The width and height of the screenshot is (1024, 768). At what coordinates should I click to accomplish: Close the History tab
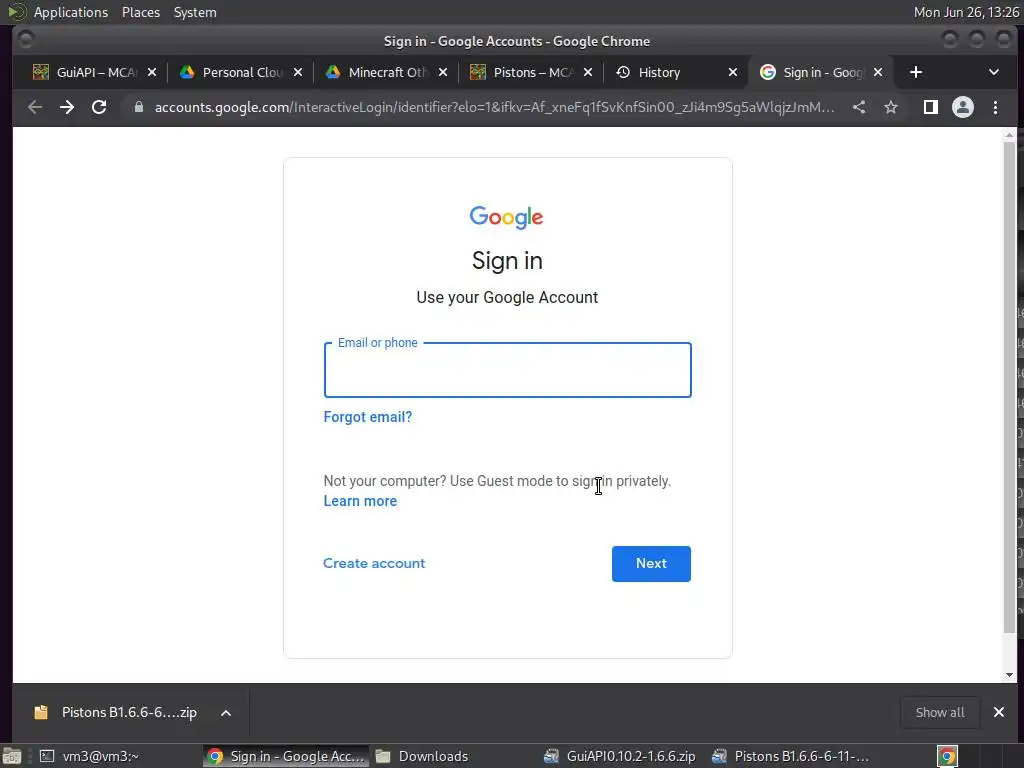[733, 72]
